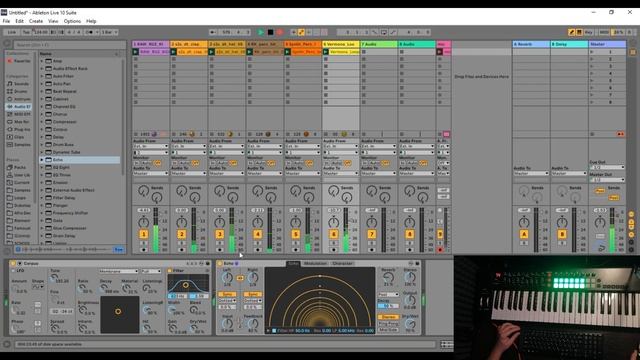Click Master track volume fader

(612, 230)
